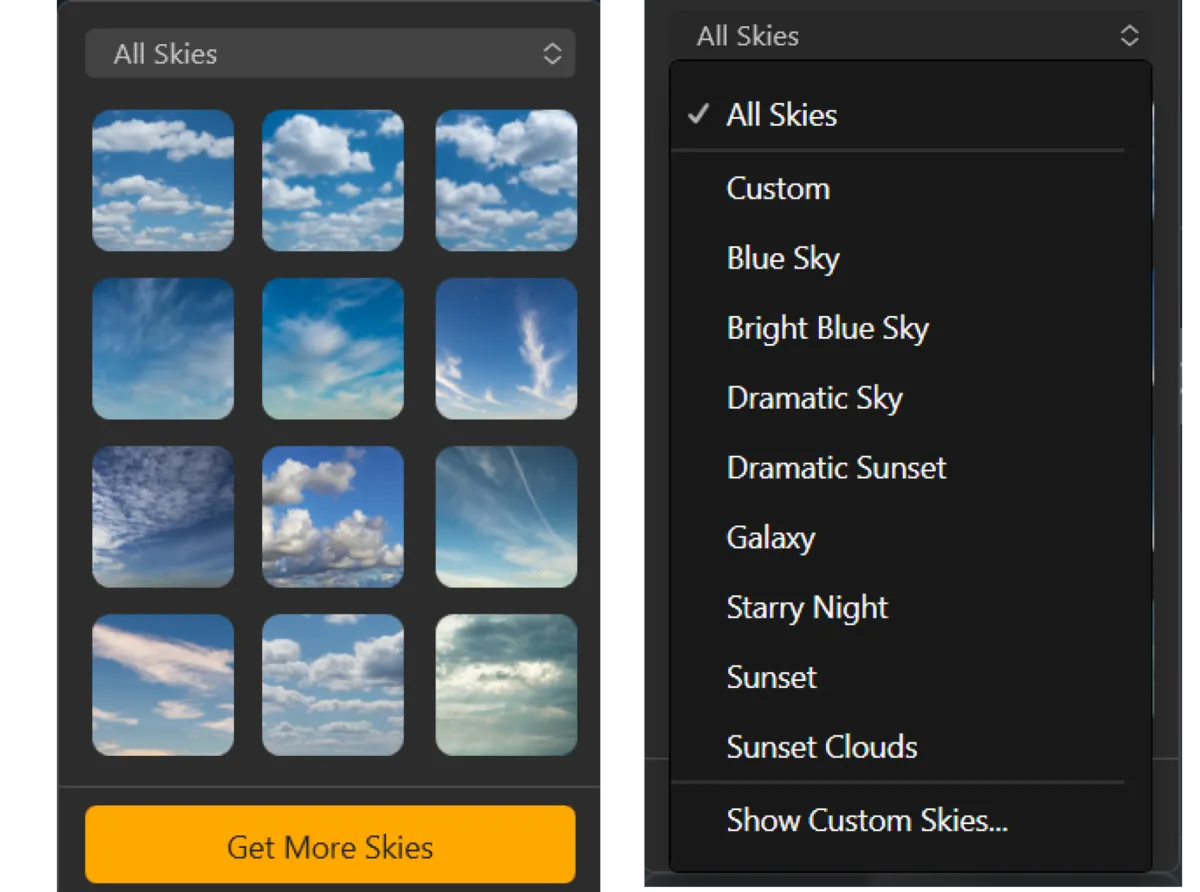Choose the sky preset with a contrail streak
Image resolution: width=1200 pixels, height=892 pixels.
506,516
